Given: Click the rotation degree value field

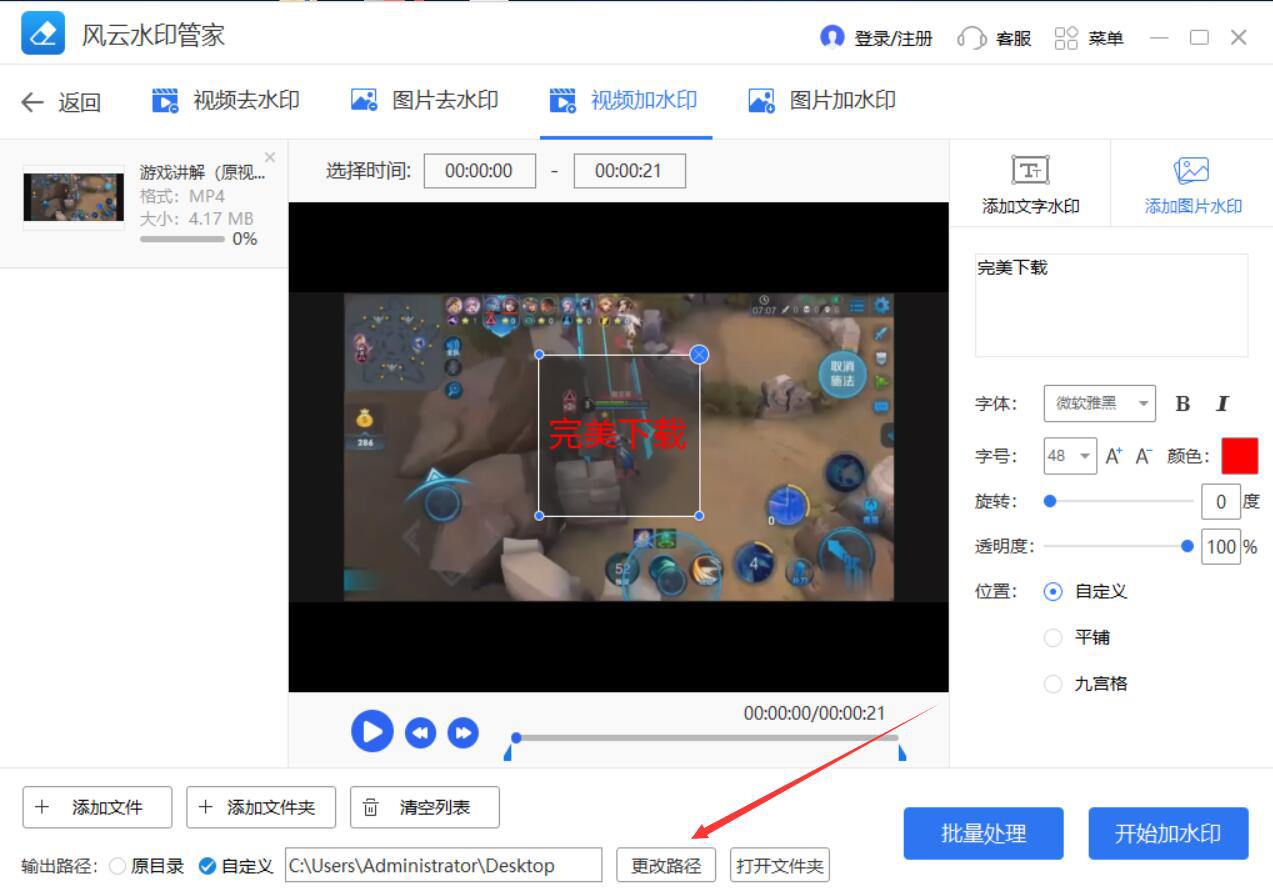Looking at the screenshot, I should (1220, 501).
